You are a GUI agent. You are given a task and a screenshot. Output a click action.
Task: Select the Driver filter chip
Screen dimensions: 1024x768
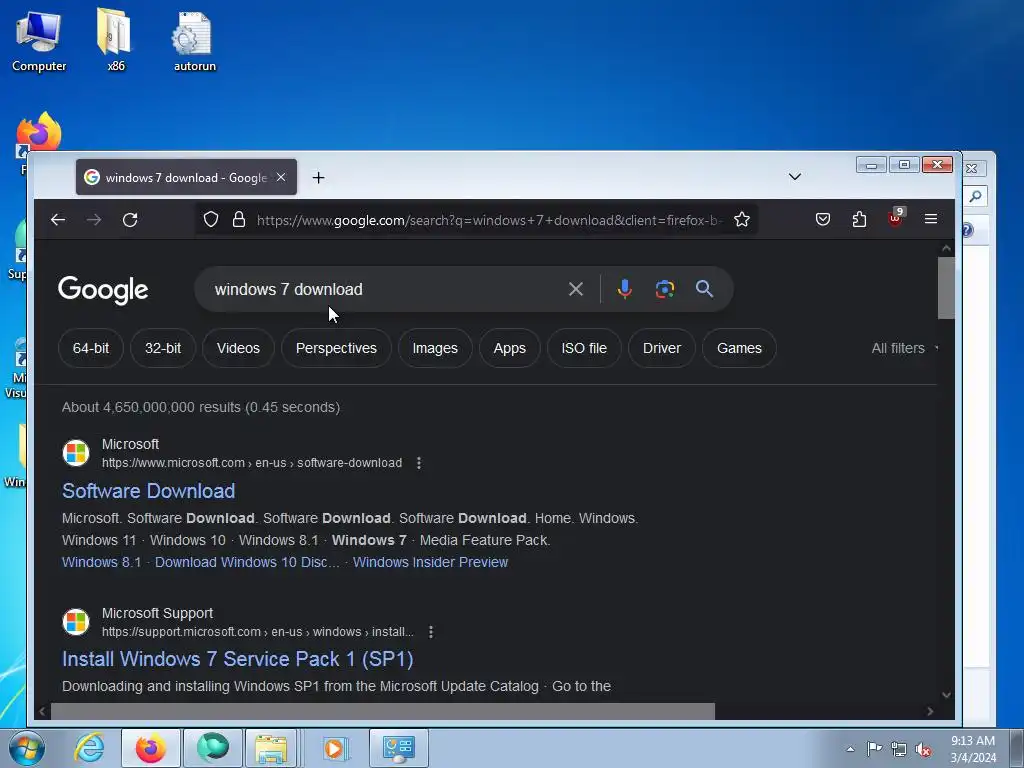coord(662,348)
